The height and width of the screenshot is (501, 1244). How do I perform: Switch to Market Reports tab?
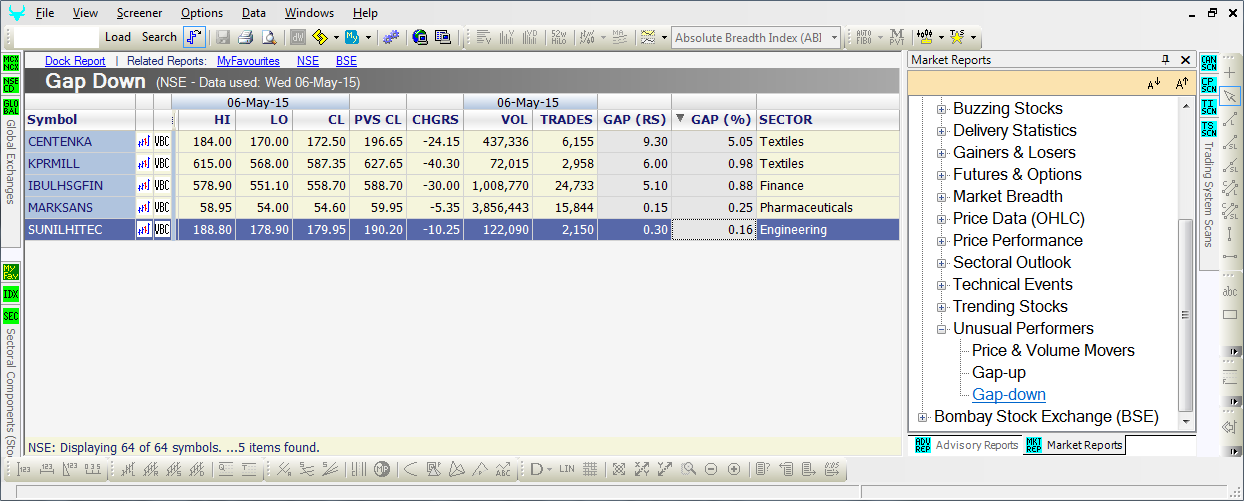tap(1075, 445)
